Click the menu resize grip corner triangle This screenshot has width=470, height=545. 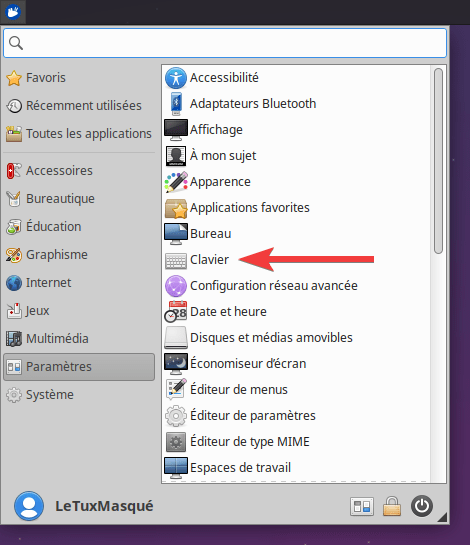click(443, 518)
